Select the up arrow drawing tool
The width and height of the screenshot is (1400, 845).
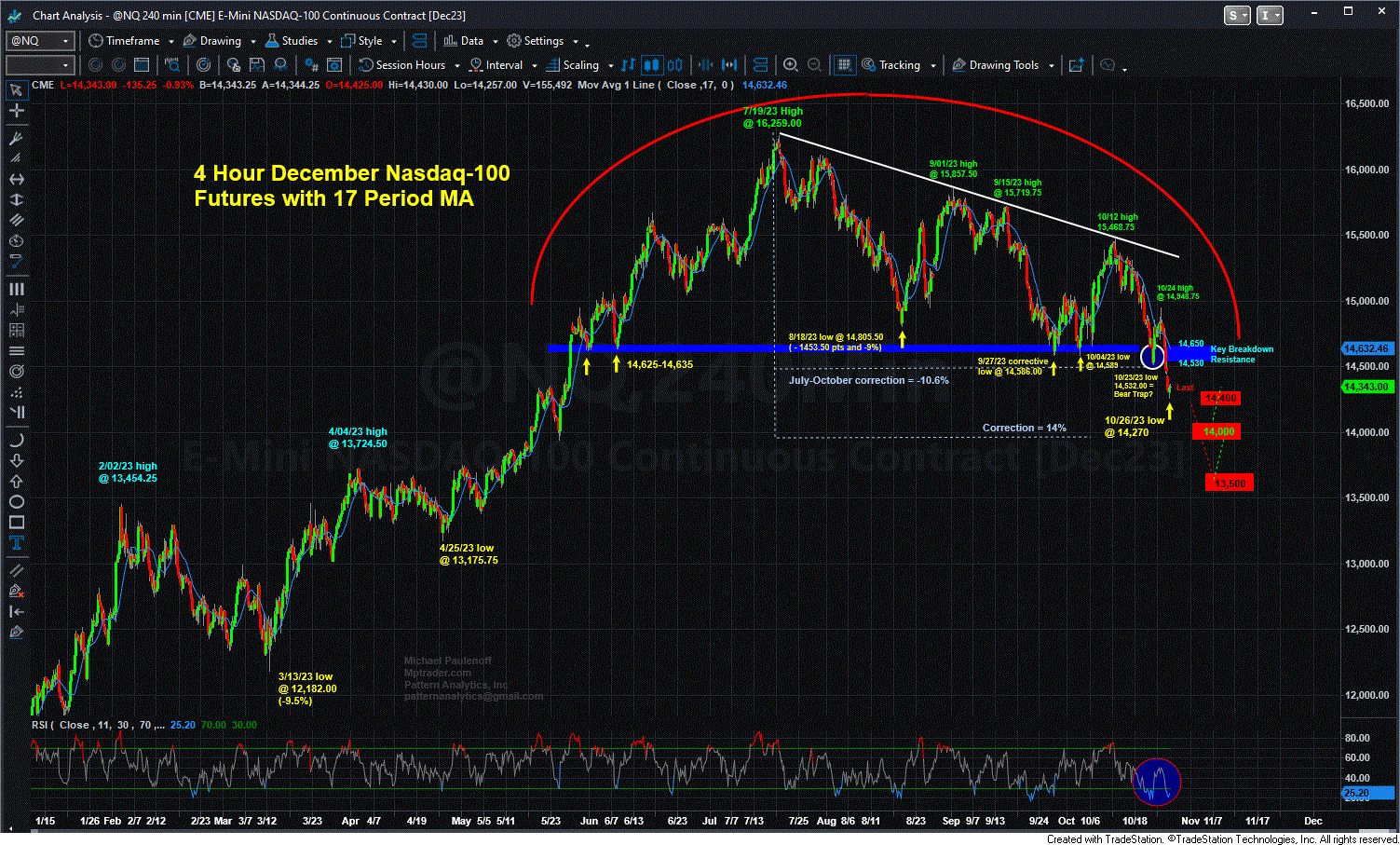[x=16, y=482]
